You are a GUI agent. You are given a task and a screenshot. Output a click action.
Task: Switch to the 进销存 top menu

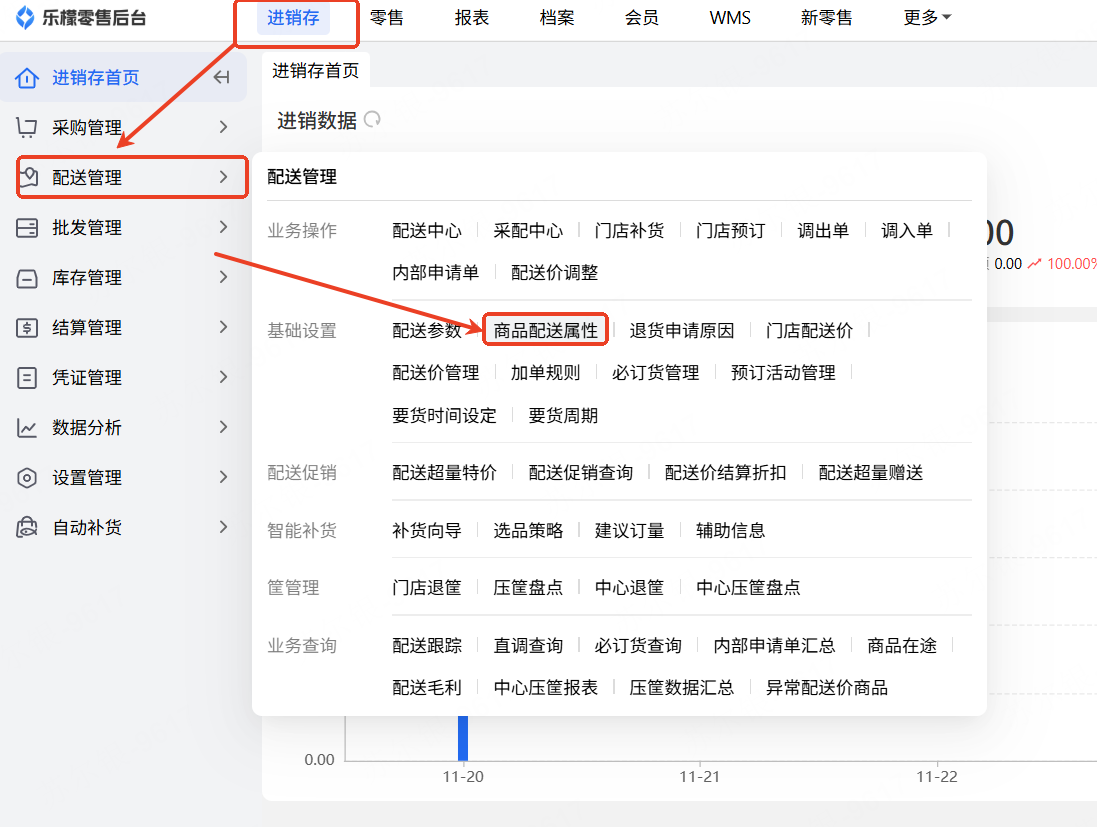pyautogui.click(x=293, y=17)
